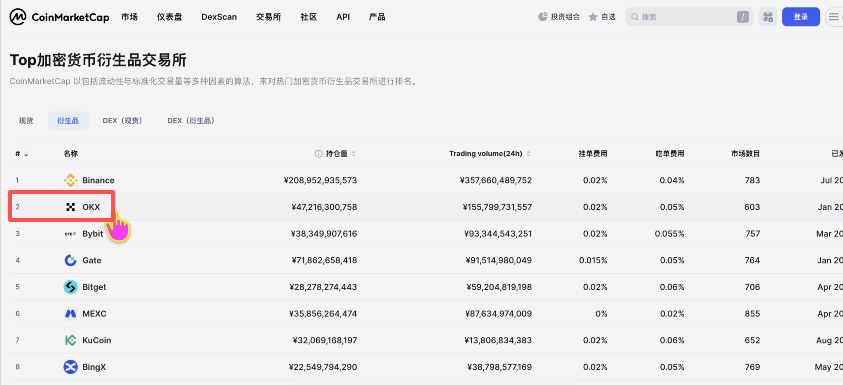
Task: Open the CoinMarketCap home logo
Action: (x=59, y=17)
